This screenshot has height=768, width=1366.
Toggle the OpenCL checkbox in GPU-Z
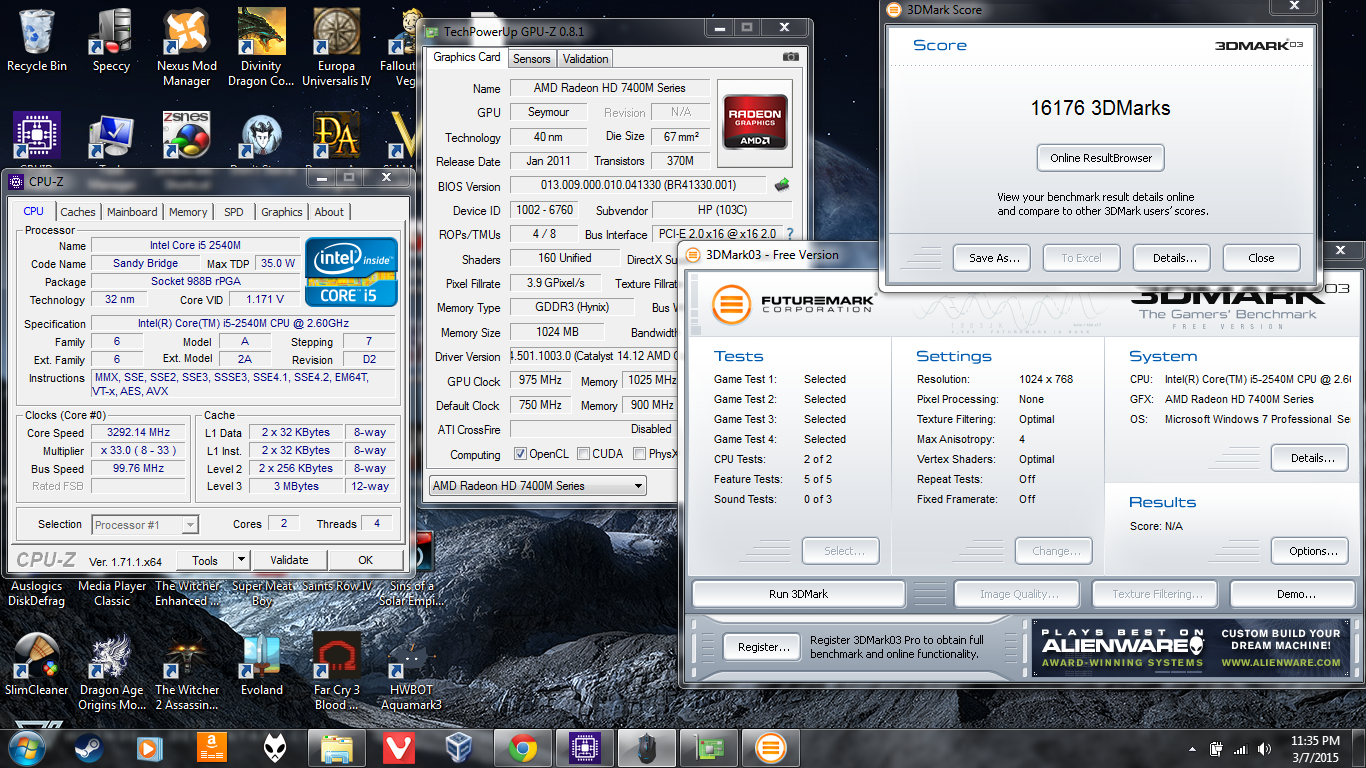coord(520,454)
